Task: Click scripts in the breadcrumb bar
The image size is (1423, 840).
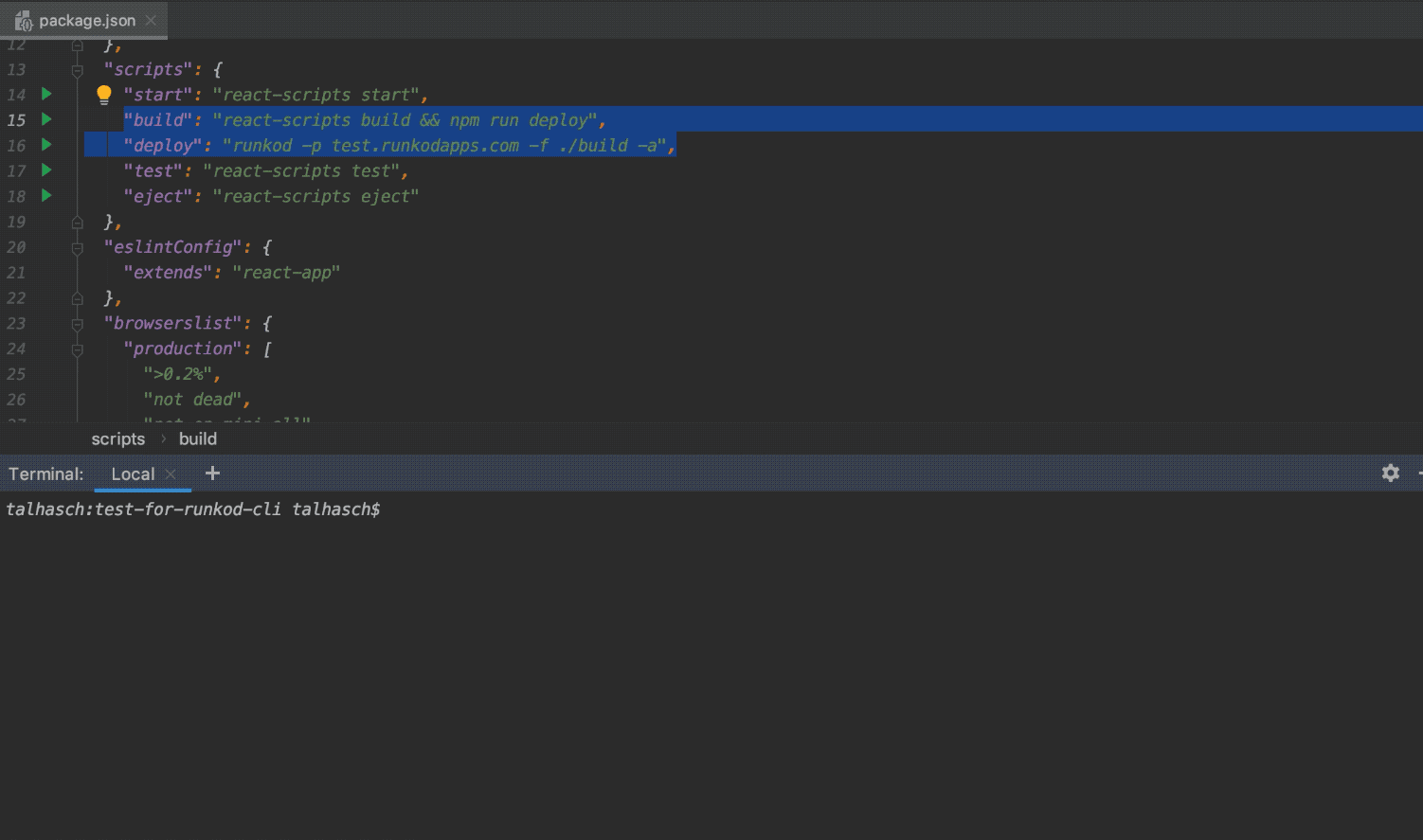Action: tap(118, 438)
